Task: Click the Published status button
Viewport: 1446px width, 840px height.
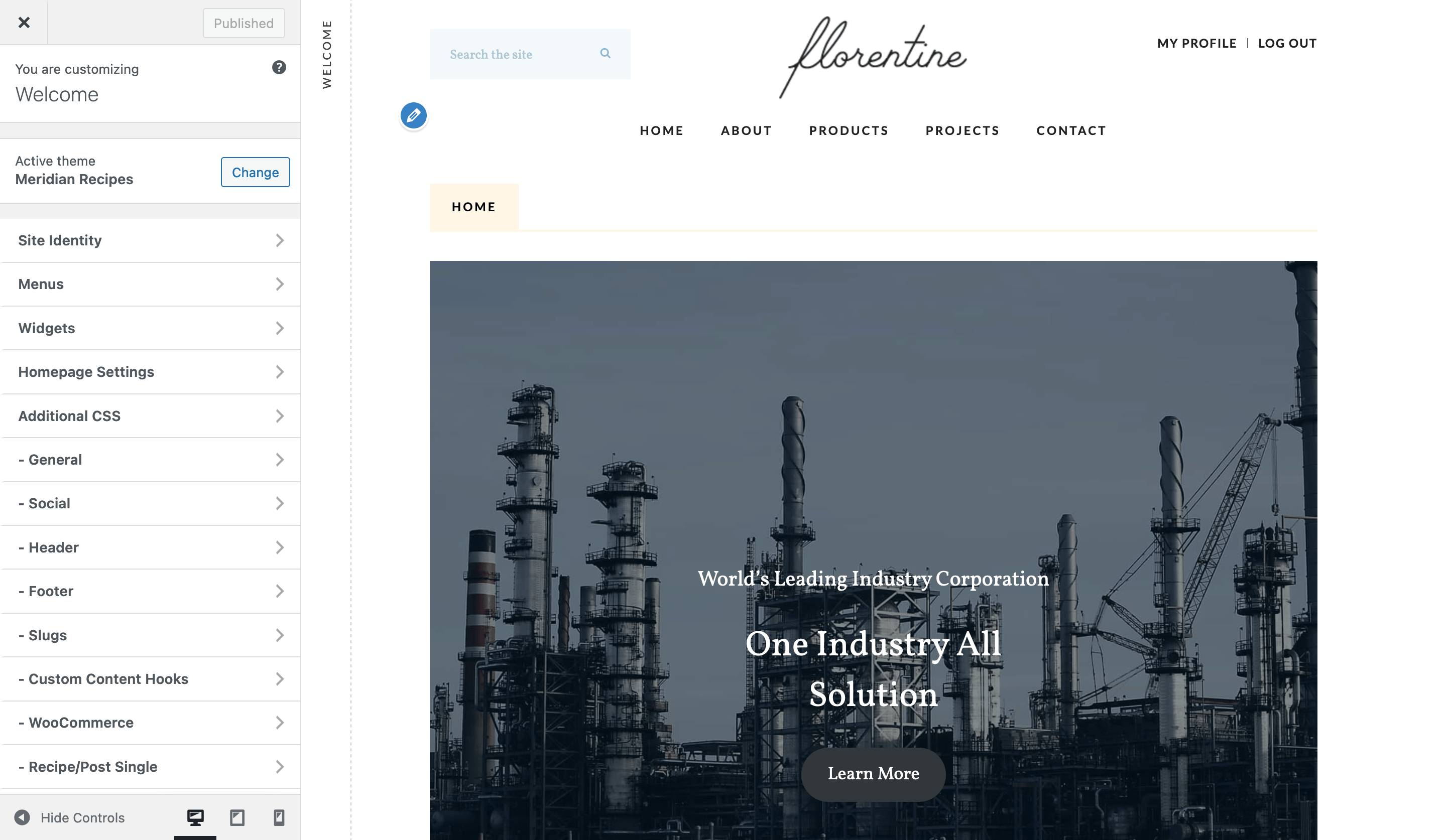Action: tap(244, 22)
